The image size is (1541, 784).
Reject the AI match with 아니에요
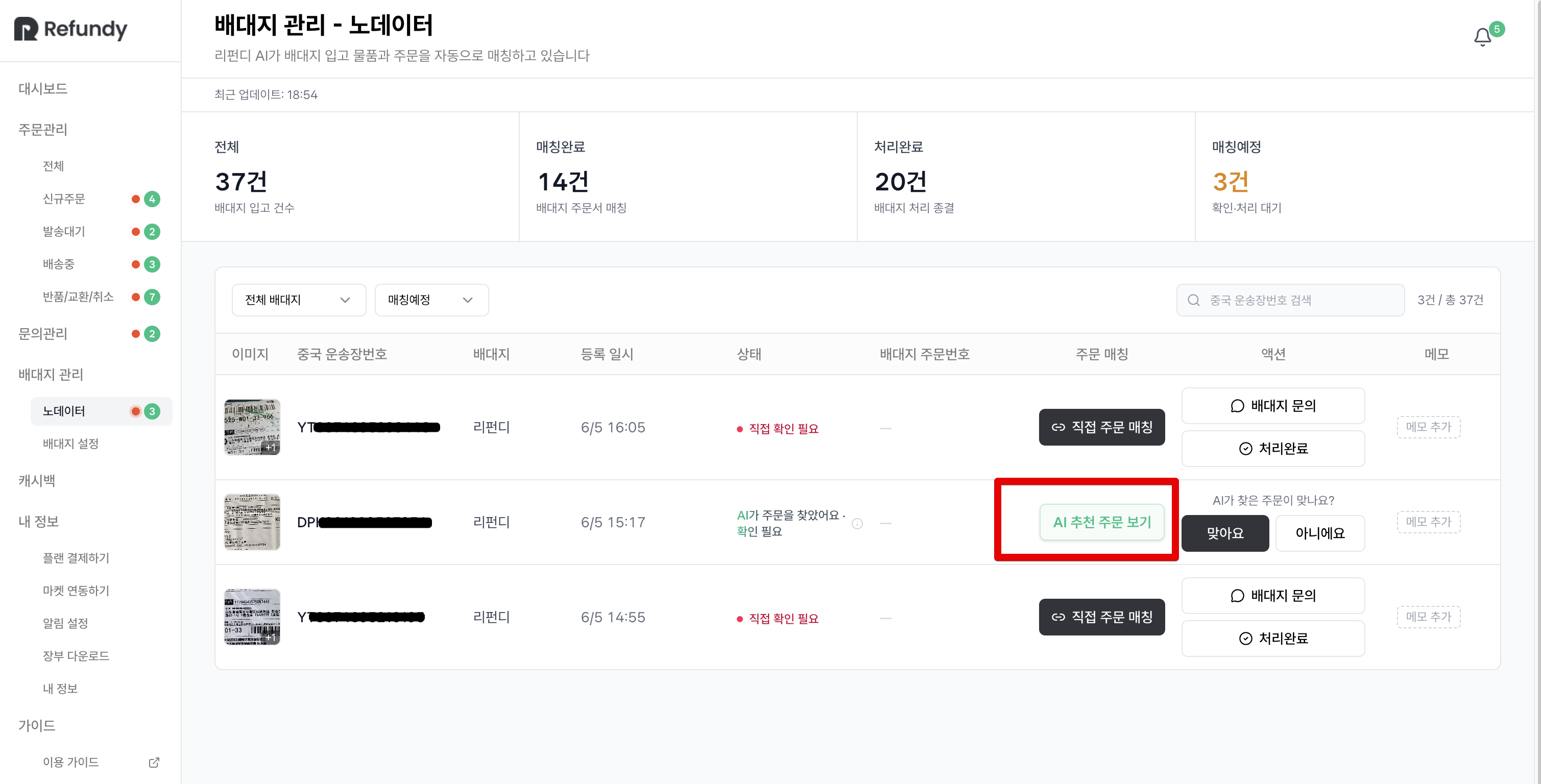[x=1320, y=533]
